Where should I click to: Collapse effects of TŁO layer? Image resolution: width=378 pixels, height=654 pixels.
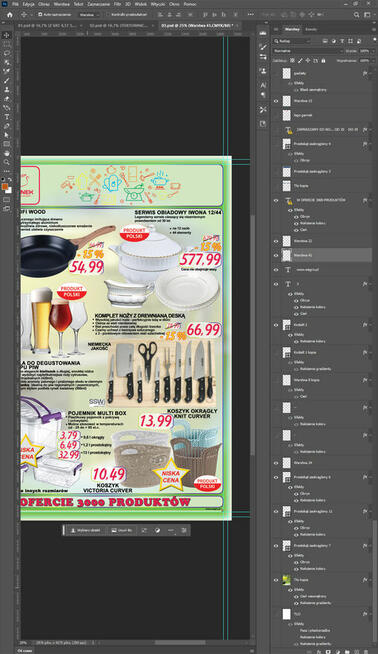click(x=371, y=614)
